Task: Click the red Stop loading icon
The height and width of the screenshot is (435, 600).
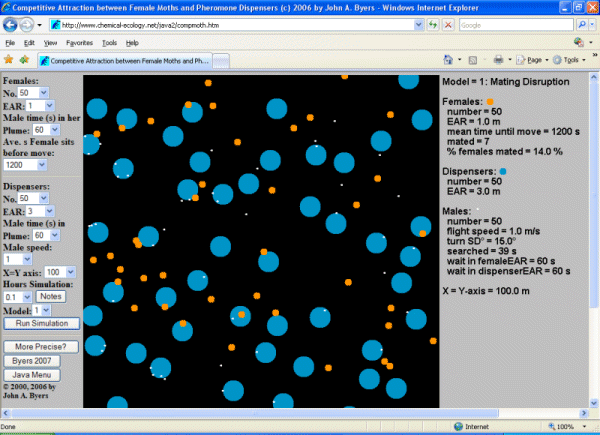Action: 448,25
